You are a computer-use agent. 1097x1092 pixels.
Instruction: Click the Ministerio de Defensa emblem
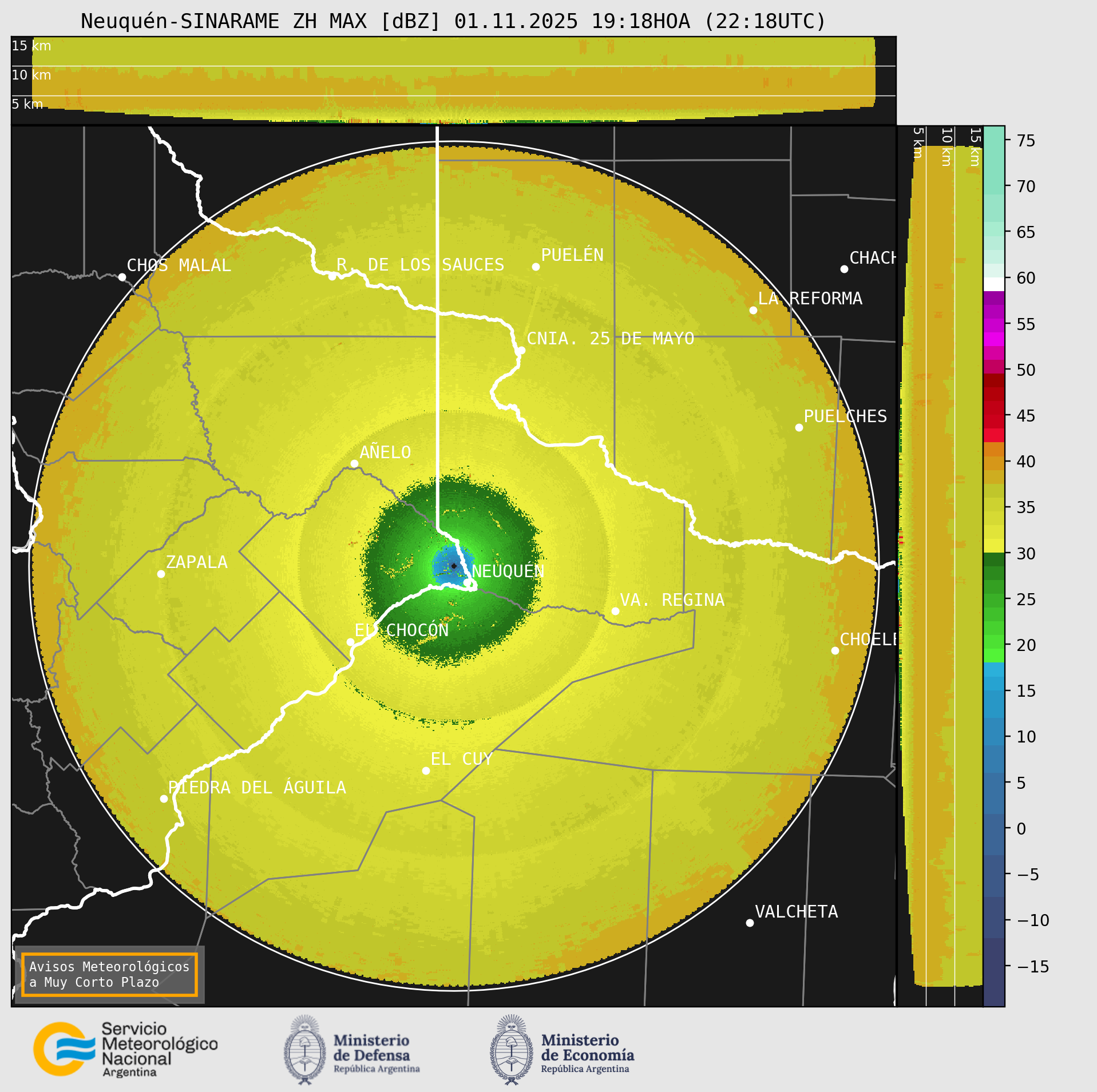pos(306,1050)
